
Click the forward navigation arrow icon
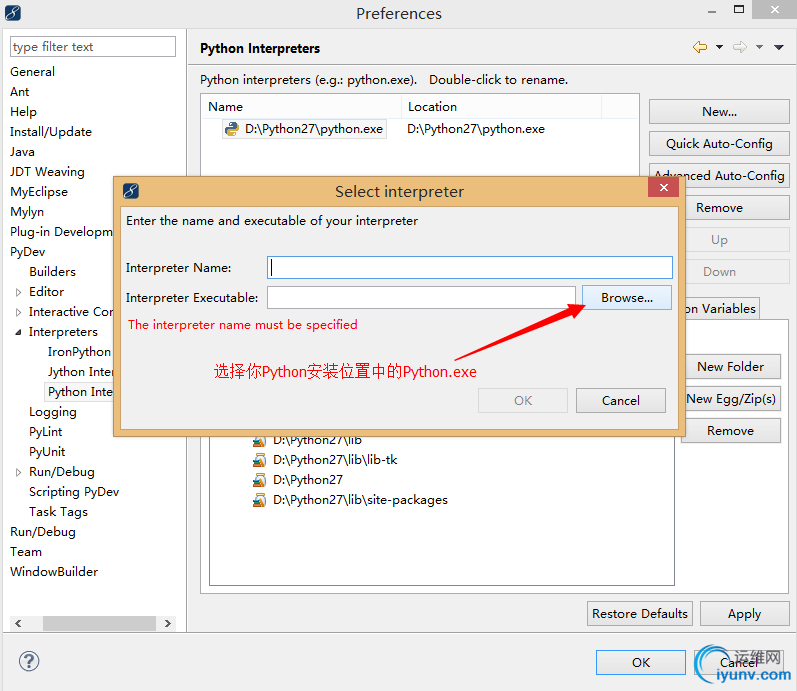[740, 47]
